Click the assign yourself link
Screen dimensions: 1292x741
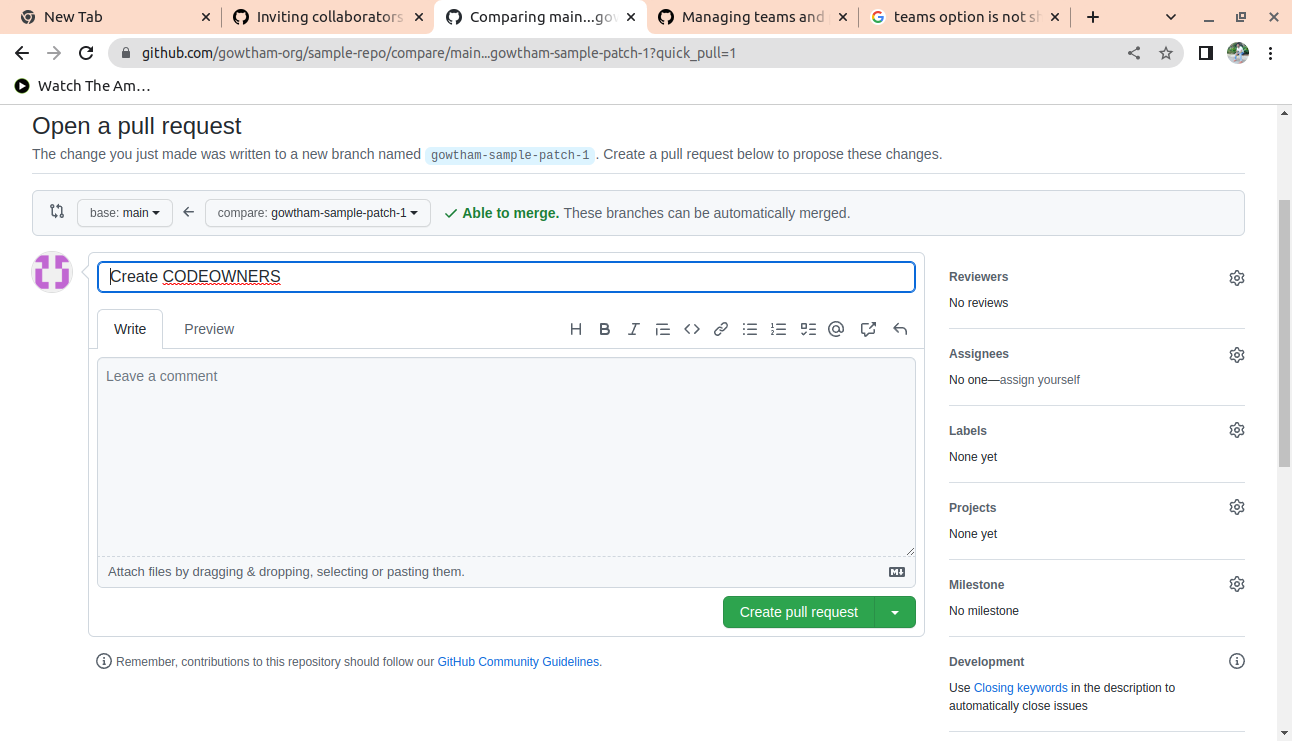(1040, 380)
